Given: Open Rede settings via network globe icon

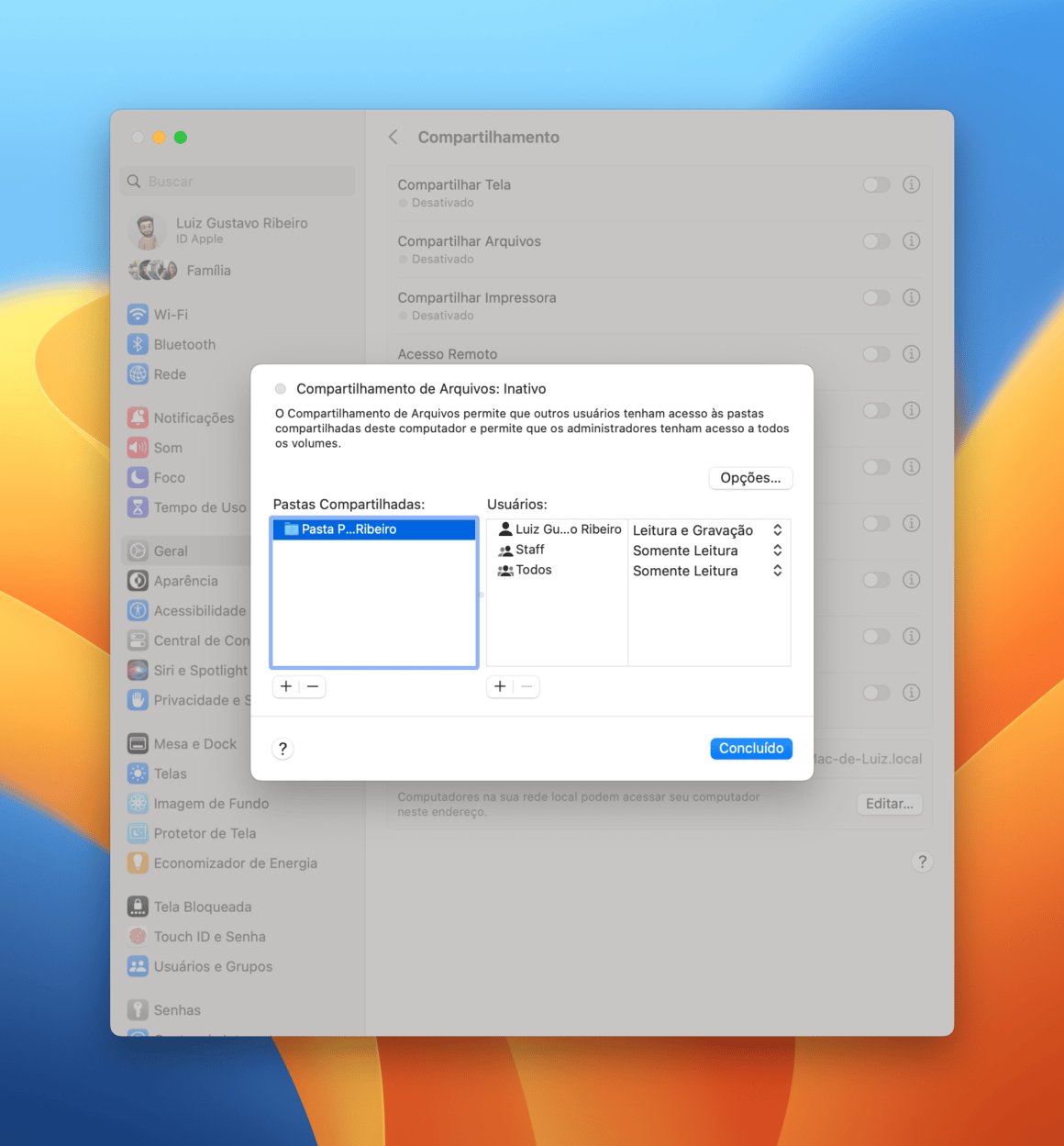Looking at the screenshot, I should point(138,373).
